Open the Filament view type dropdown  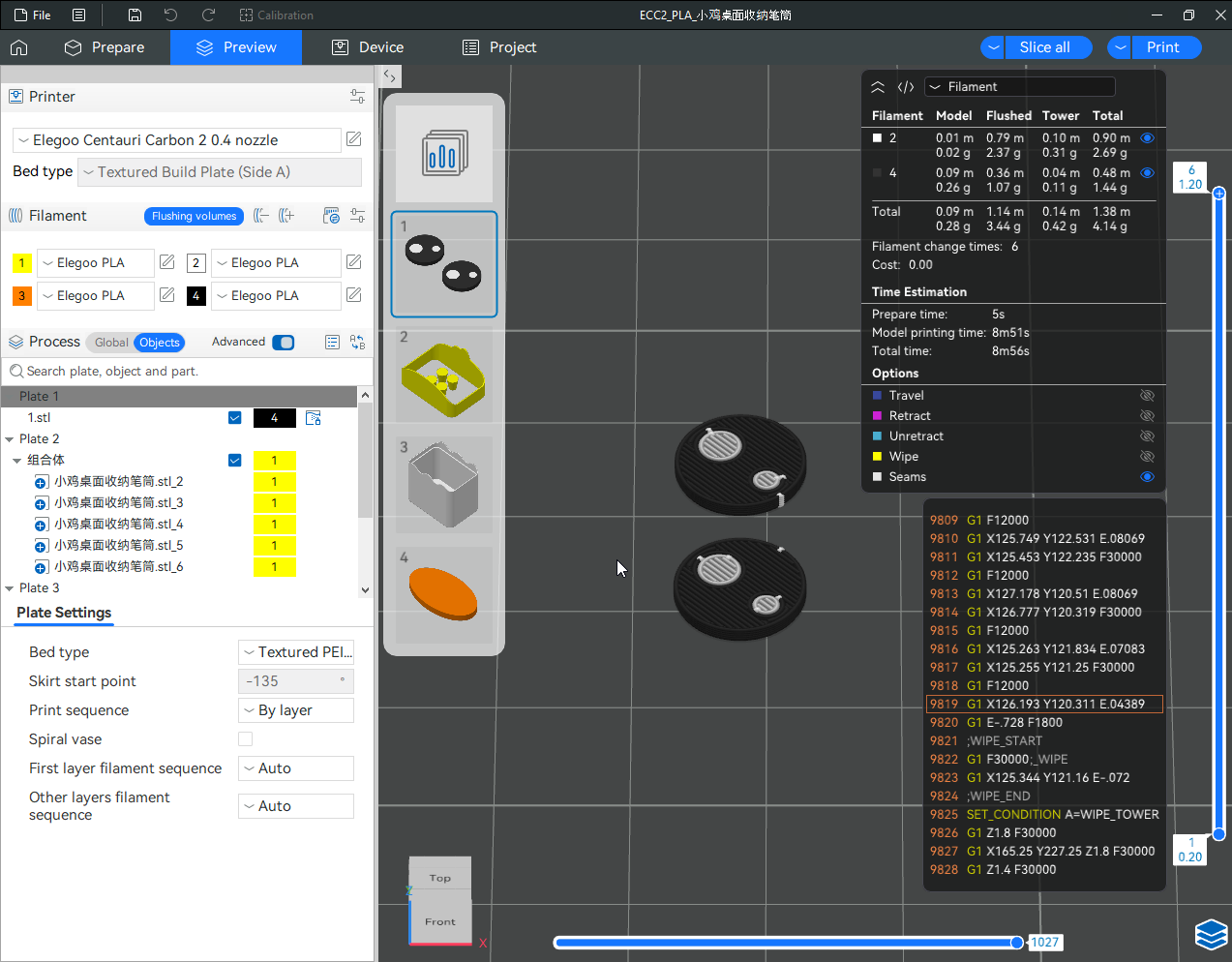(1019, 87)
